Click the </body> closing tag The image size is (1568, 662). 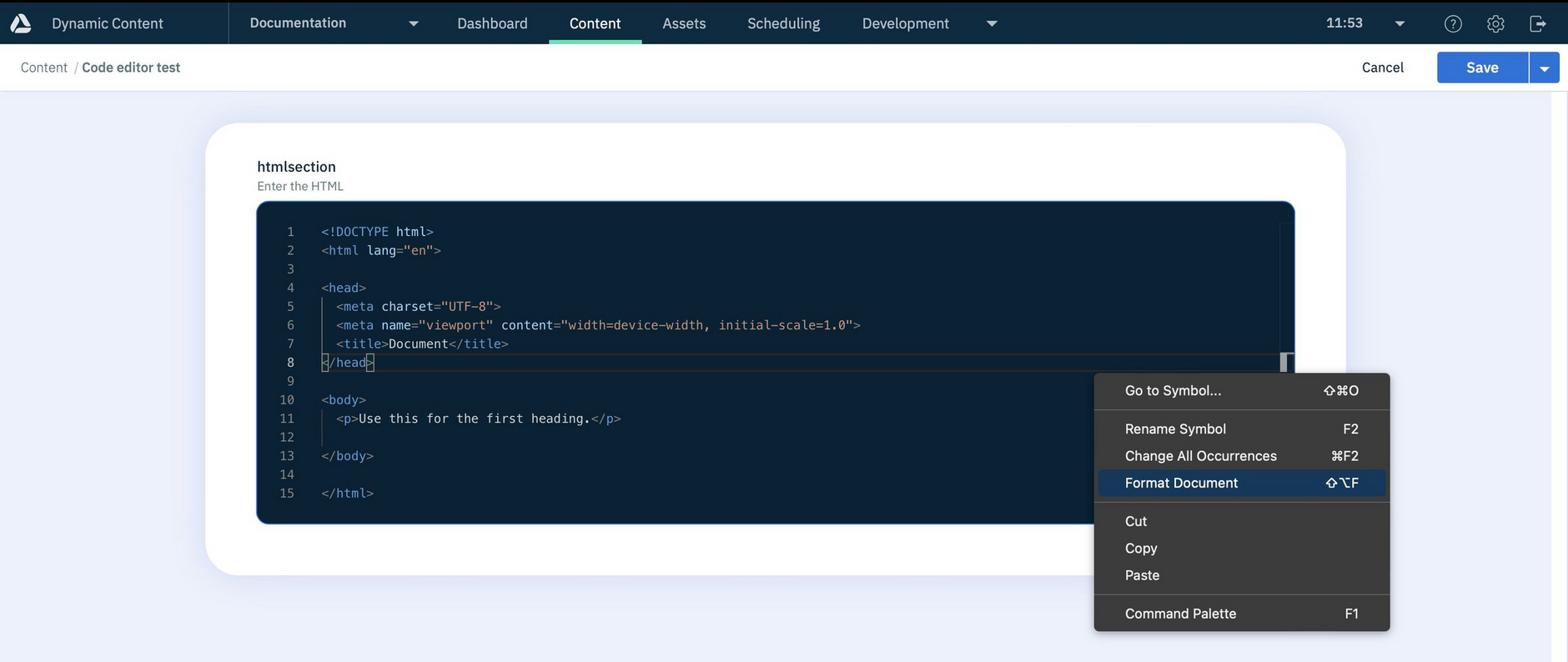(347, 456)
